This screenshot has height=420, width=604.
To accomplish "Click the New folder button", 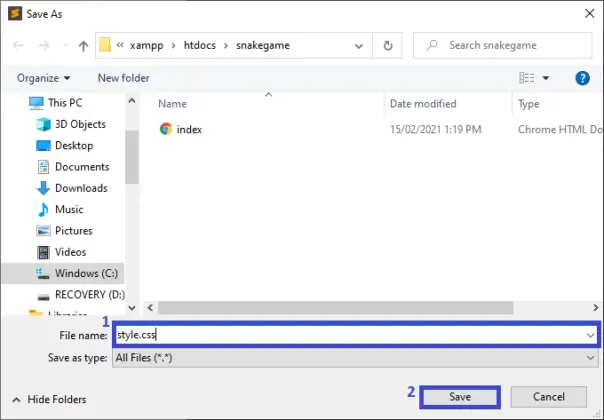I will (123, 78).
